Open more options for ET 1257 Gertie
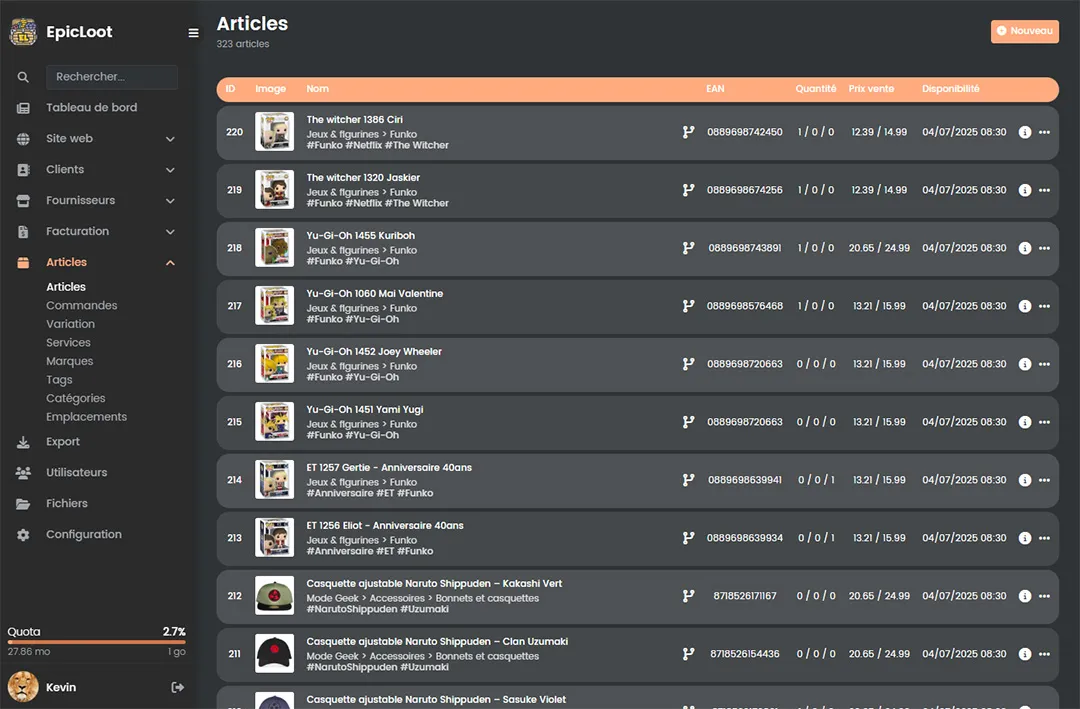The height and width of the screenshot is (709, 1080). pyautogui.click(x=1044, y=480)
